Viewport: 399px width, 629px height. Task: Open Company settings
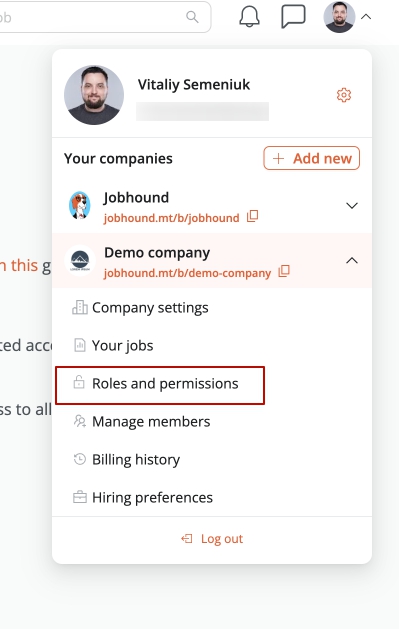[x=140, y=308]
